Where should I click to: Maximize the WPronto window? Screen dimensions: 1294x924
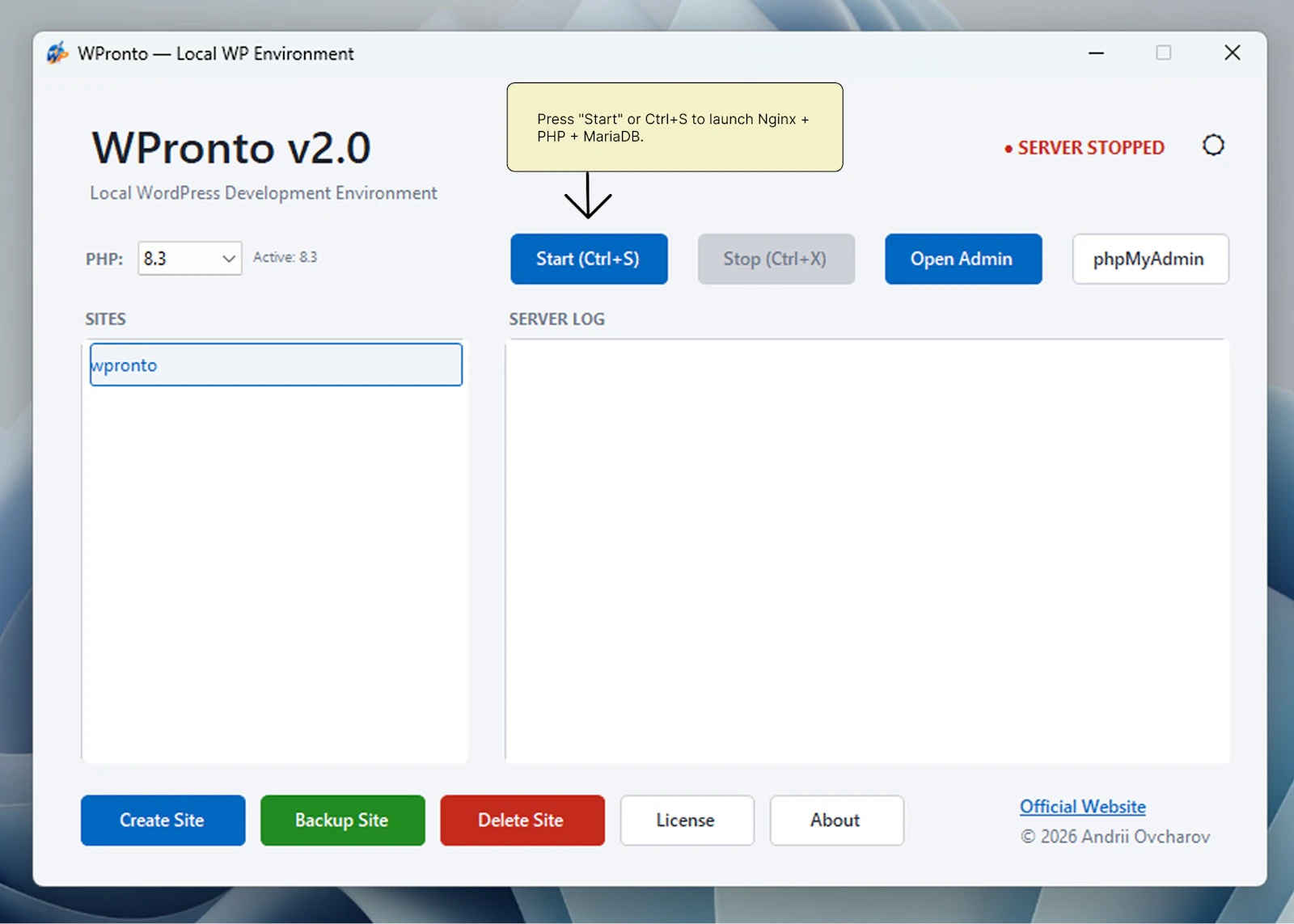point(1164,53)
